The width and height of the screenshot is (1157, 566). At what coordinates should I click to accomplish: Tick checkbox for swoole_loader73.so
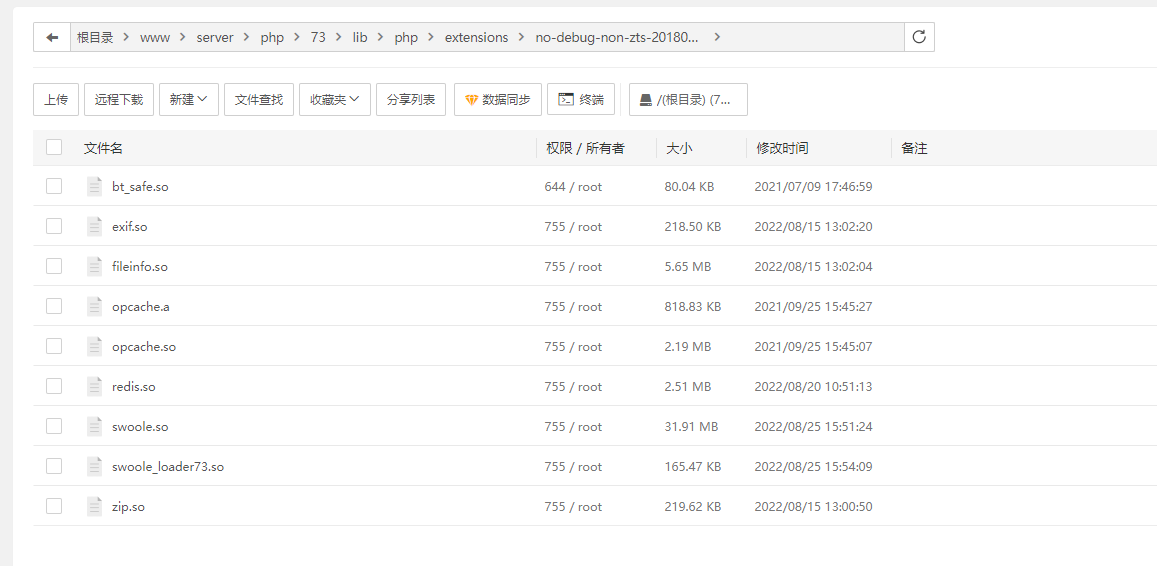[54, 466]
